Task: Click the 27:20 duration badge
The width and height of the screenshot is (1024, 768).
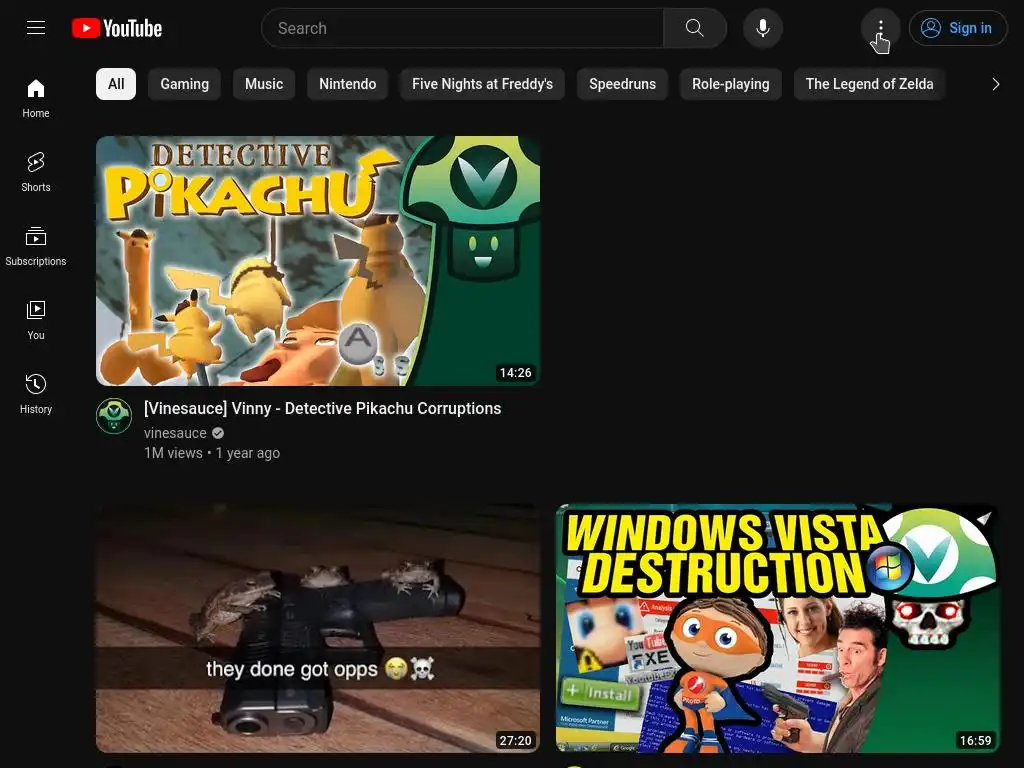Action: (515, 740)
